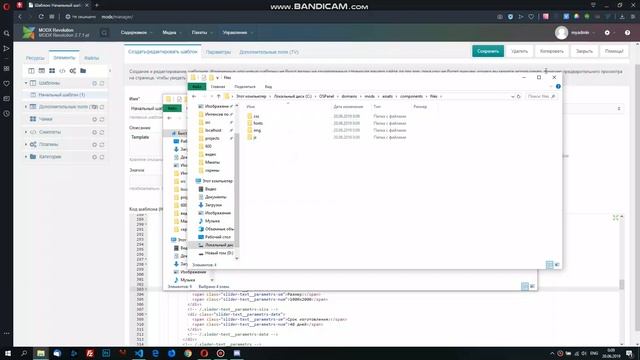640x360 pixels.
Task: Expand the Дополнительные поля tree node
Action: [x=26, y=107]
